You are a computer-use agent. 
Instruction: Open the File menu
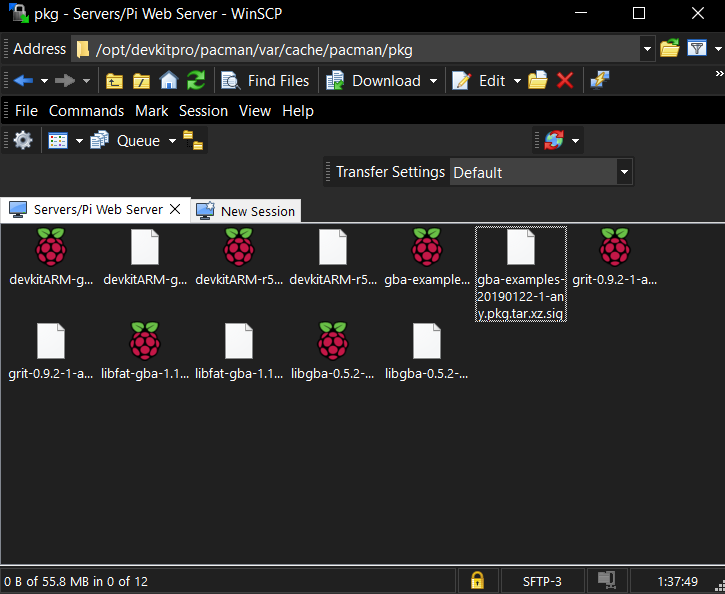(x=26, y=111)
